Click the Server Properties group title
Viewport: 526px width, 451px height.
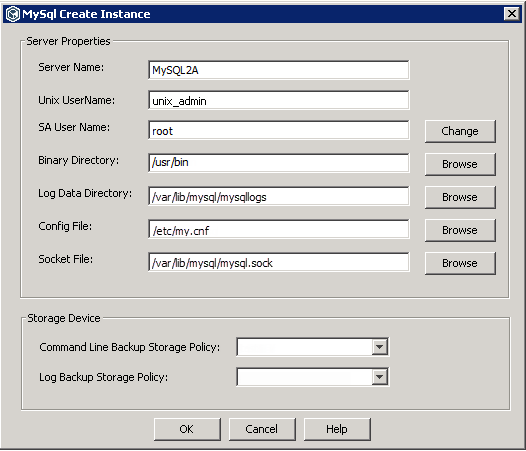pos(68,41)
